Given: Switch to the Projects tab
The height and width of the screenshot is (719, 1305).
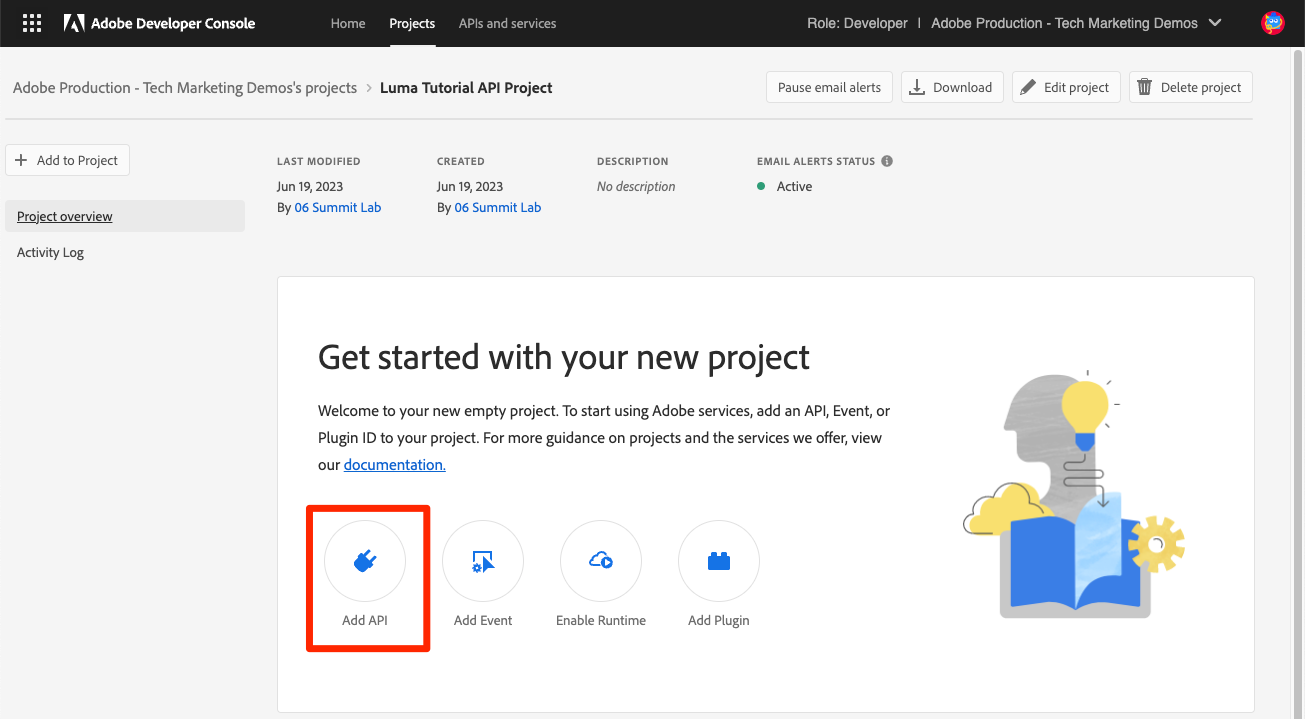Looking at the screenshot, I should point(412,23).
